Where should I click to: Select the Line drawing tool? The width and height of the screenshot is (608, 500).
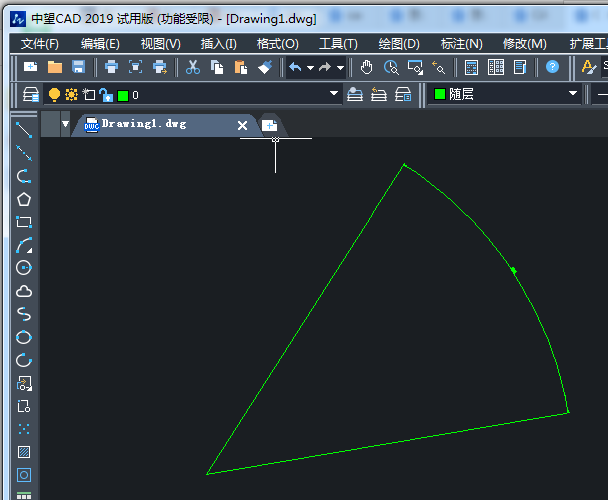coord(24,130)
